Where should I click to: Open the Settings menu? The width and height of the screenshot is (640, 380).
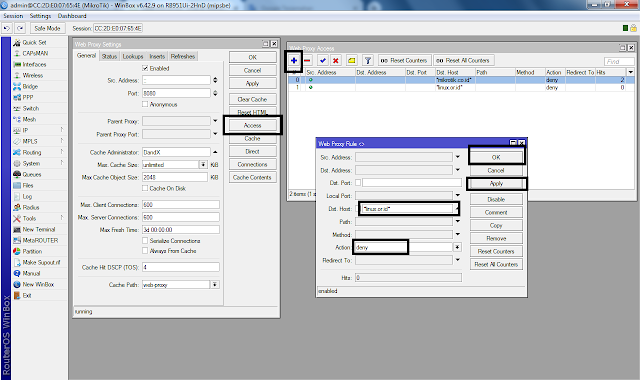tap(40, 16)
